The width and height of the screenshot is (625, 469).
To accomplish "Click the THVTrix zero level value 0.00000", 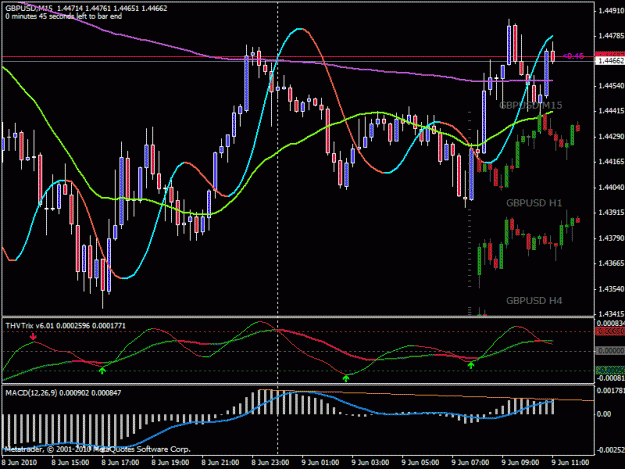I will (610, 351).
